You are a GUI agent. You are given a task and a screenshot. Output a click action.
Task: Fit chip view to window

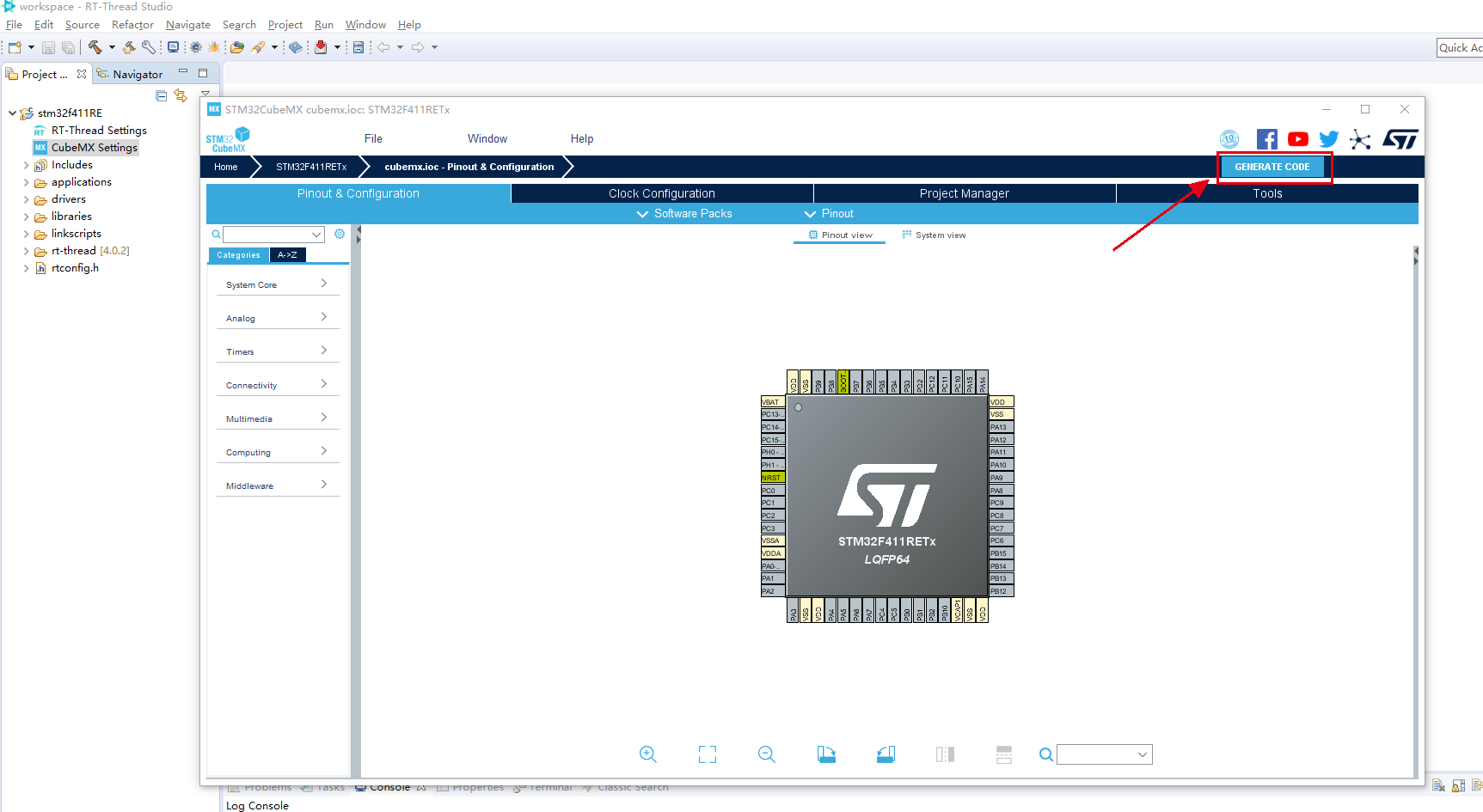(708, 754)
